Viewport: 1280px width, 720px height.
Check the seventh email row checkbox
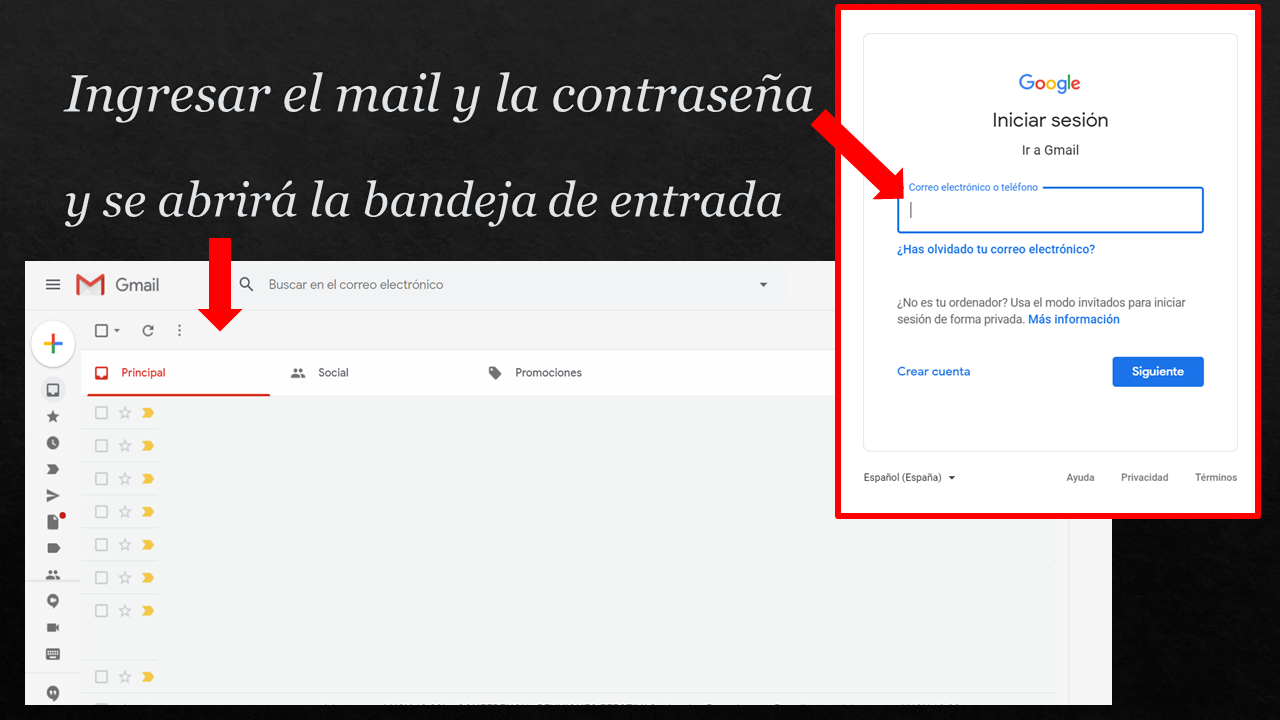coord(101,611)
